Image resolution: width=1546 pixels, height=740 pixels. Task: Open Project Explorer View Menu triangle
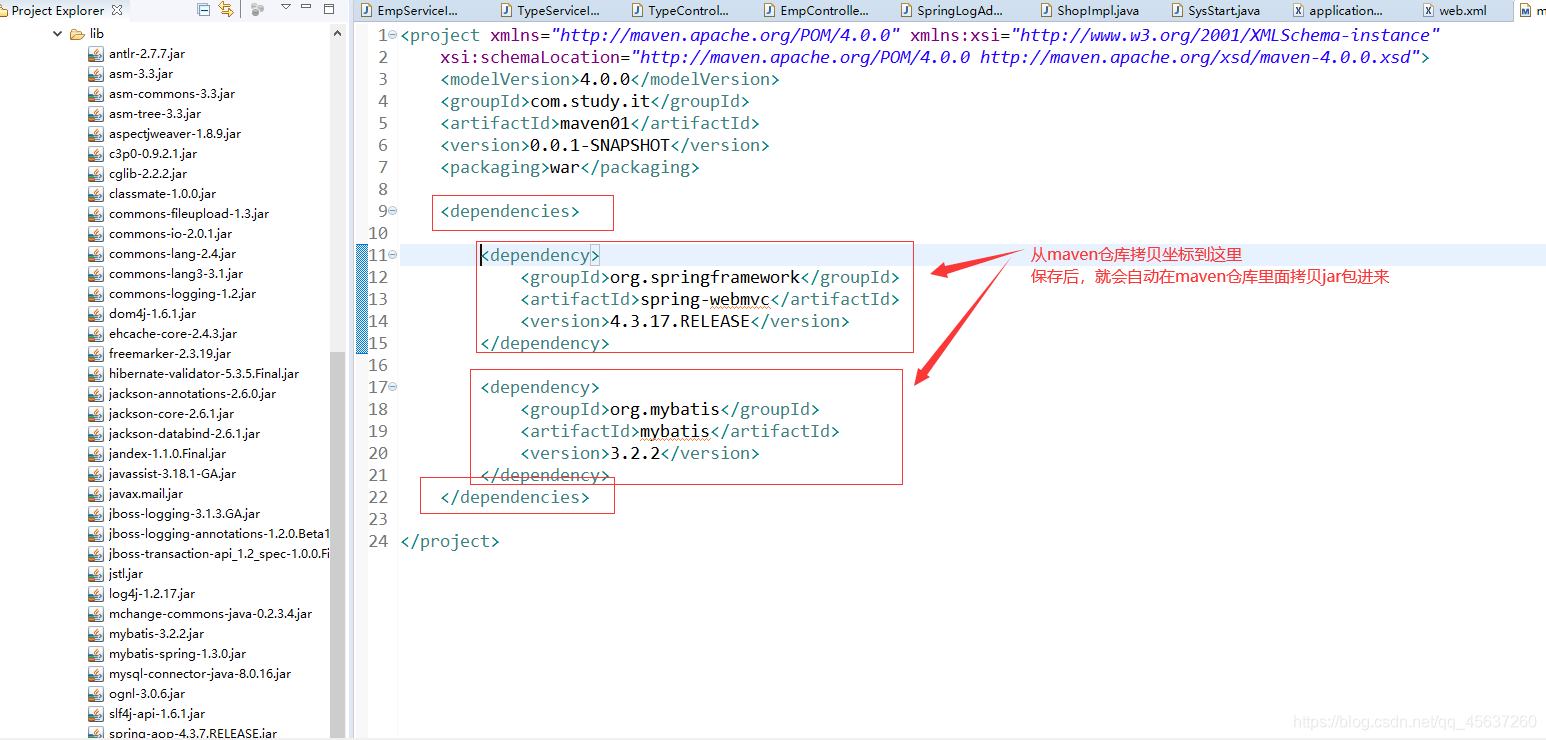point(286,8)
